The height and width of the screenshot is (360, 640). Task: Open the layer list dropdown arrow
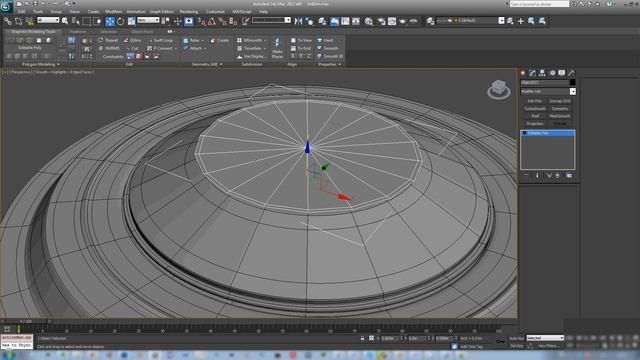click(501, 20)
